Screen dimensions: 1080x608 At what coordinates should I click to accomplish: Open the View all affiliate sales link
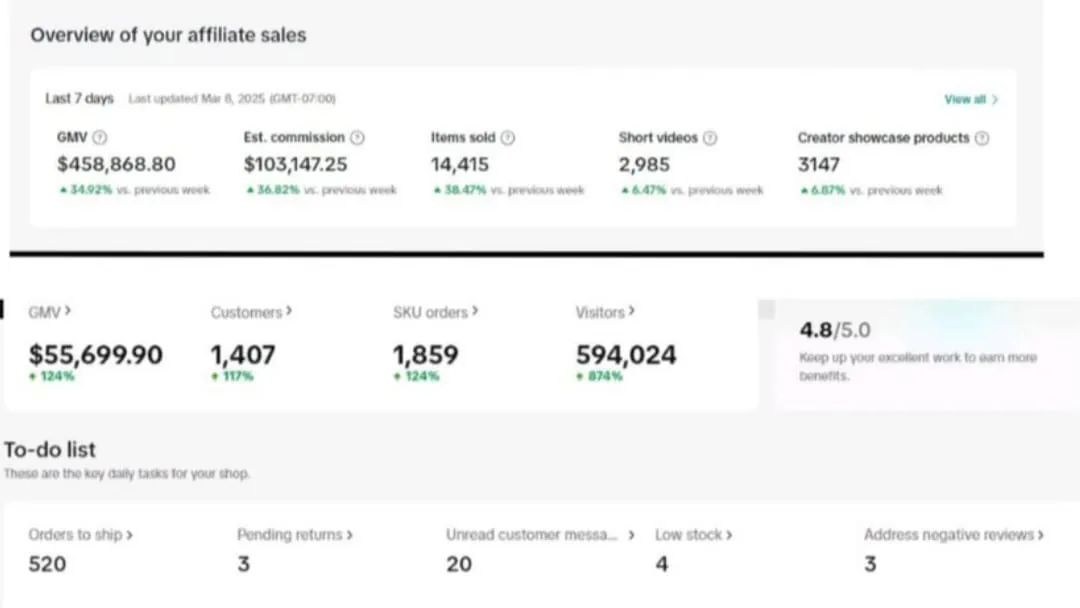click(971, 100)
